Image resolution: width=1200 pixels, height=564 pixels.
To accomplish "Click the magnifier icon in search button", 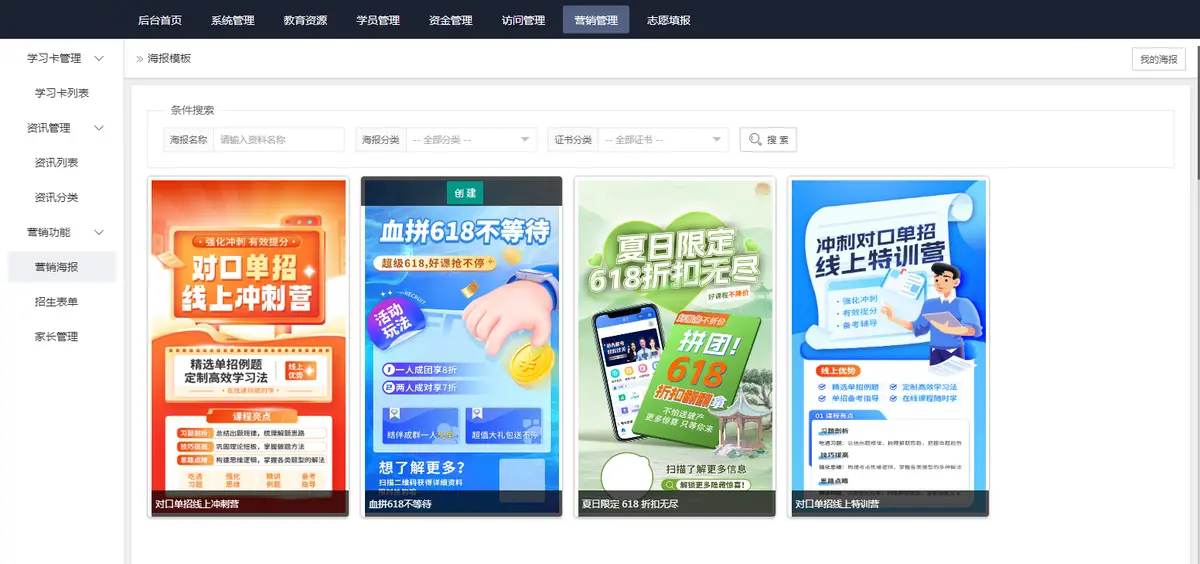I will tap(755, 140).
